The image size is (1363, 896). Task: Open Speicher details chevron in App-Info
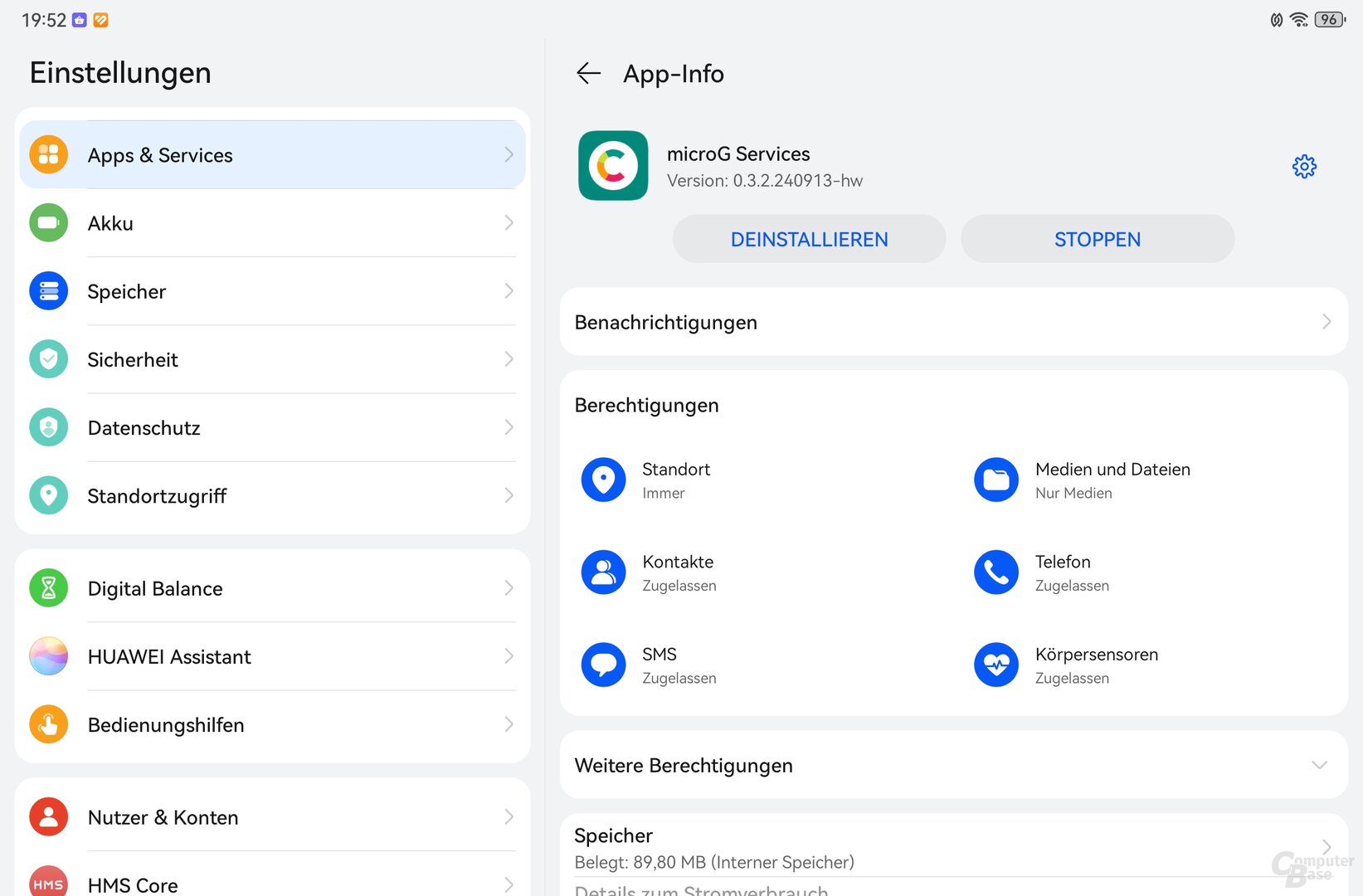click(x=1326, y=847)
